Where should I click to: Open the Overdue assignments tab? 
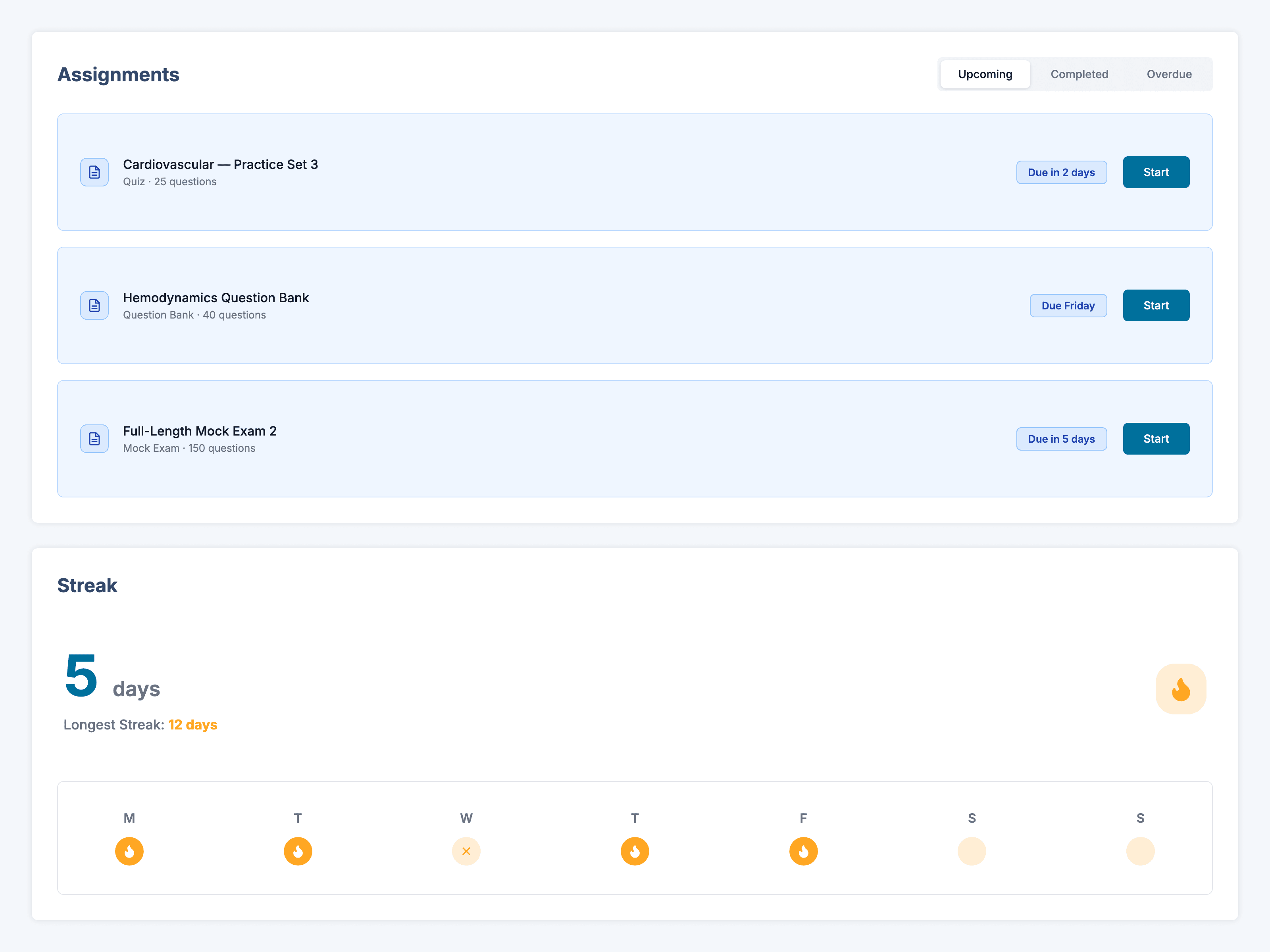tap(1169, 74)
